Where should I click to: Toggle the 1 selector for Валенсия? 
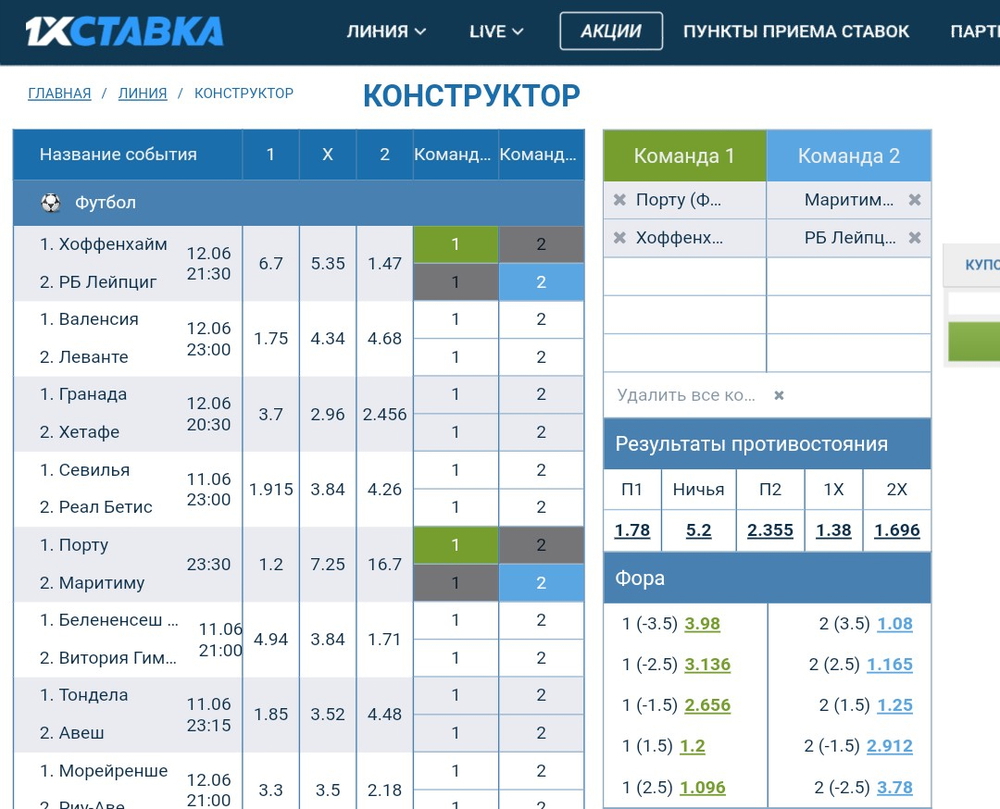point(454,319)
